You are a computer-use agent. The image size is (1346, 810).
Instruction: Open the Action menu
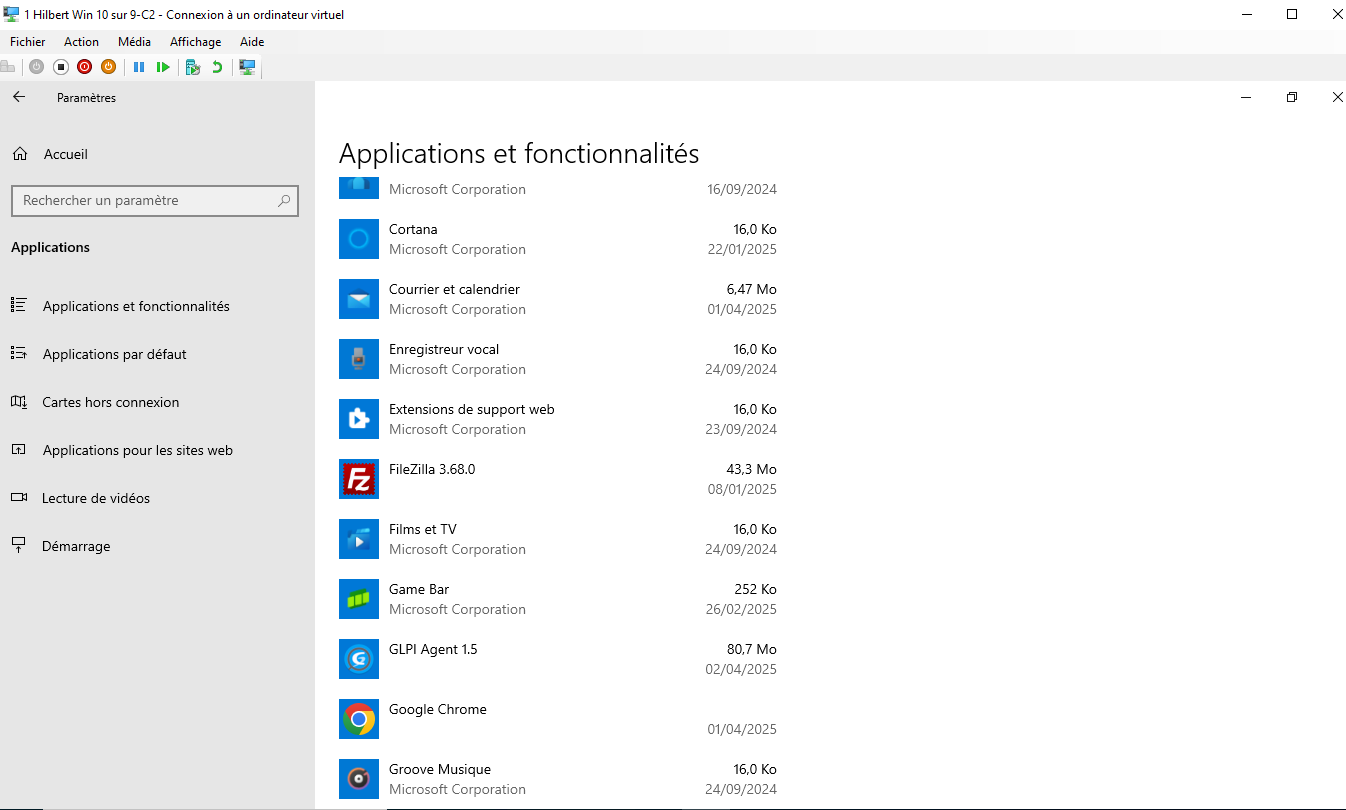tap(81, 42)
